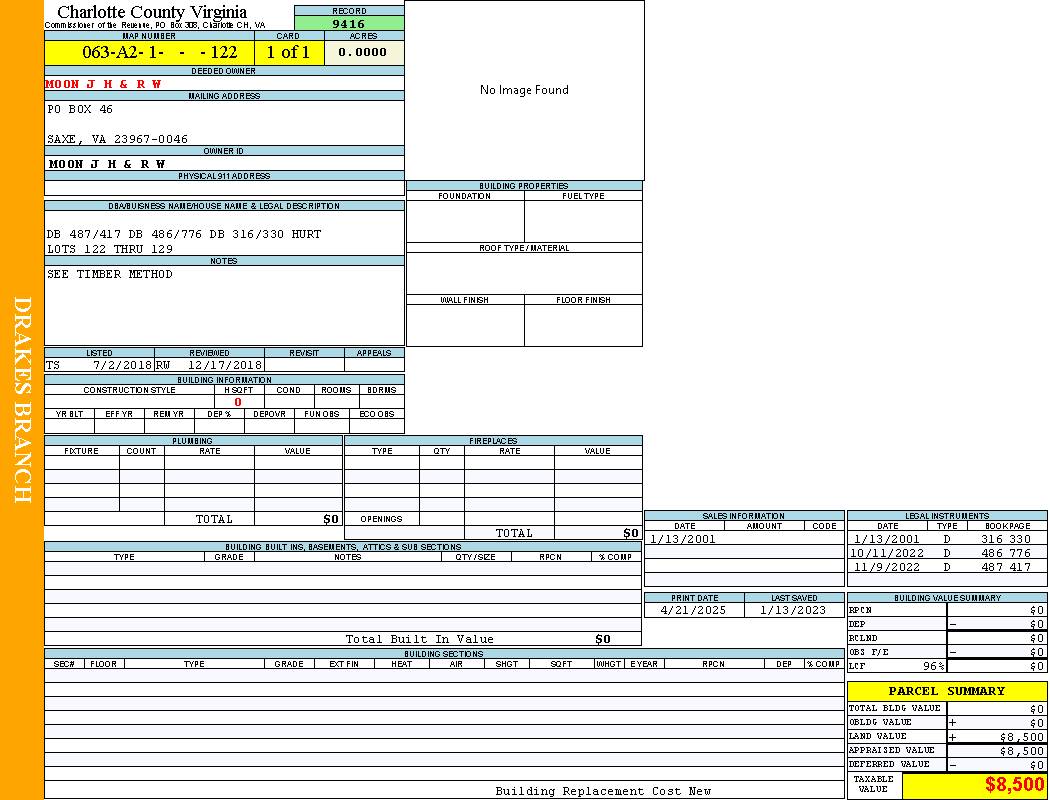Click the sales date 1/13/2001 entry
The width and height of the screenshot is (1050, 800).
coord(683,539)
